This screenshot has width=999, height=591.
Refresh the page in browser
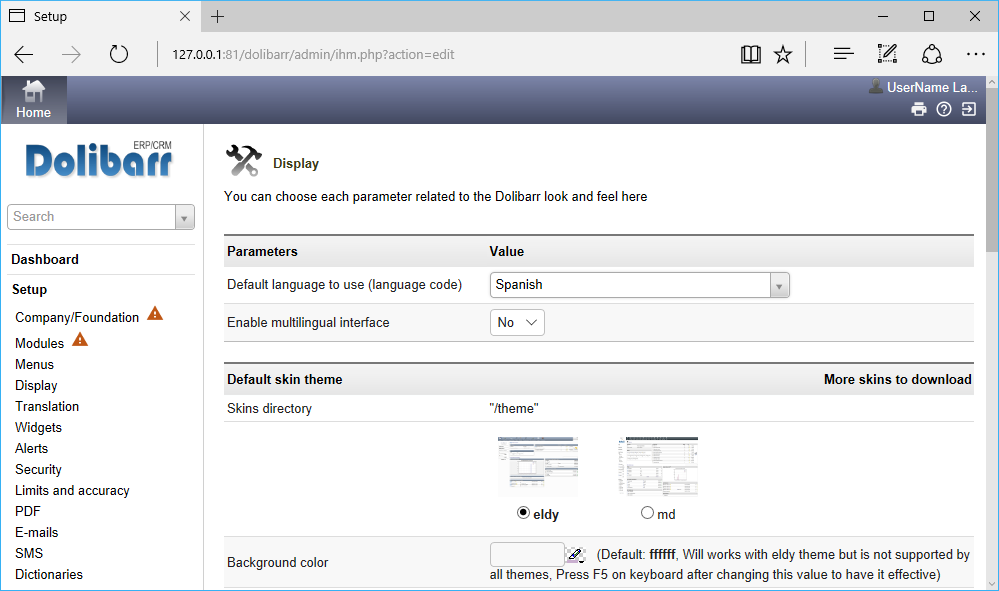click(119, 54)
